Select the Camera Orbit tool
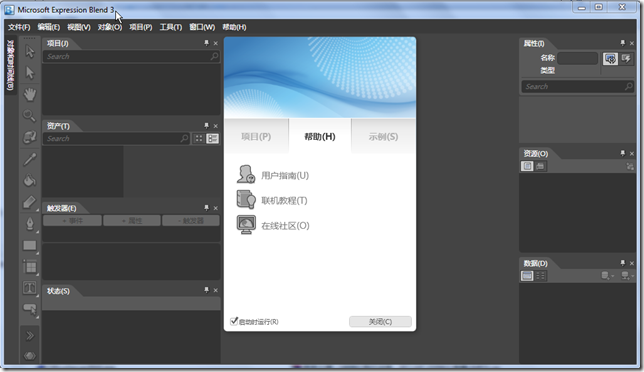The height and width of the screenshot is (372, 644). 30,137
